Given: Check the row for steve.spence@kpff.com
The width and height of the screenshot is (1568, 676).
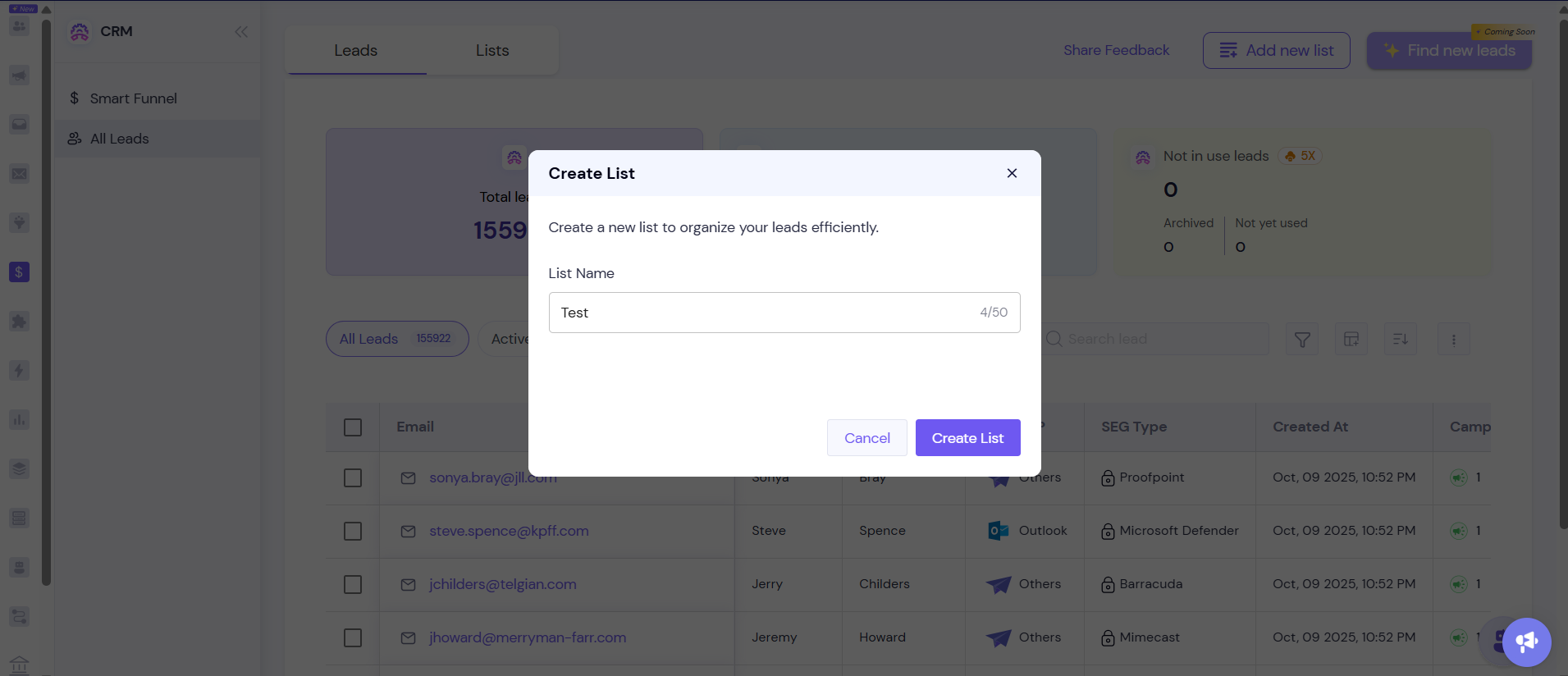Looking at the screenshot, I should (353, 531).
